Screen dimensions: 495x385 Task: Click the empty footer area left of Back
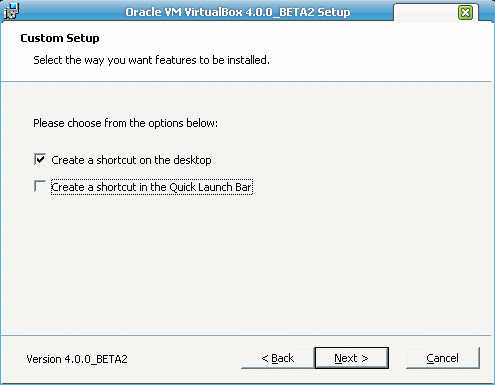click(183, 359)
